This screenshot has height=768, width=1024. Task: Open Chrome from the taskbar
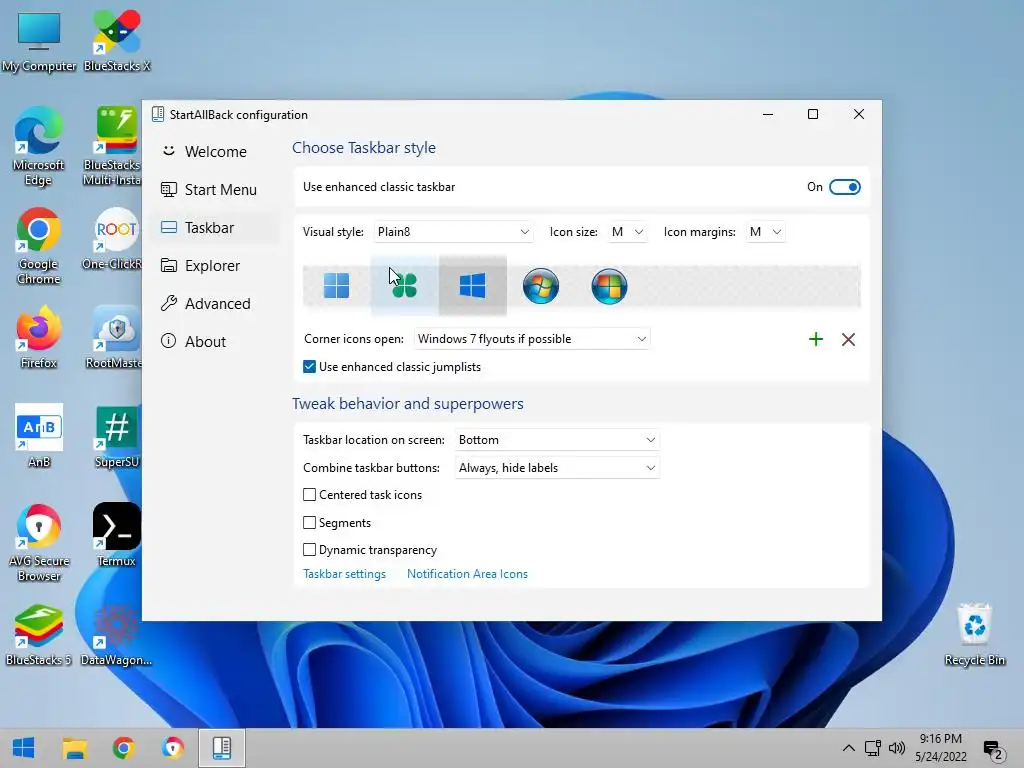click(x=123, y=748)
